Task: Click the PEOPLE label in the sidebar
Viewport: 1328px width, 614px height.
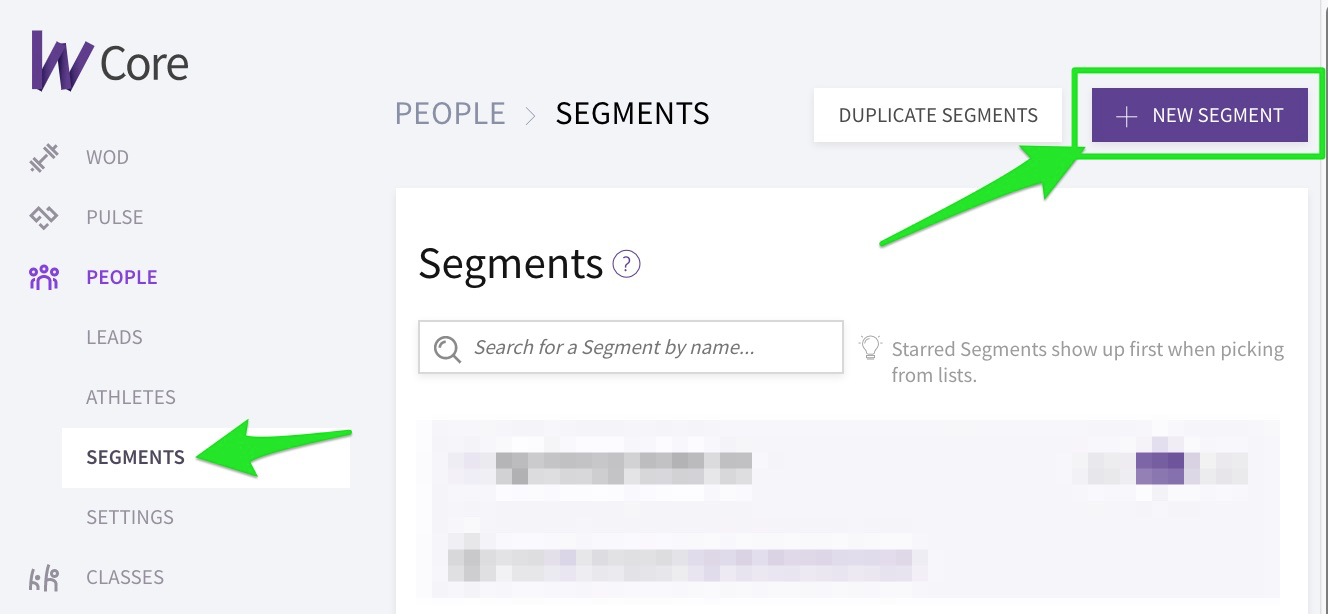Action: tap(122, 277)
